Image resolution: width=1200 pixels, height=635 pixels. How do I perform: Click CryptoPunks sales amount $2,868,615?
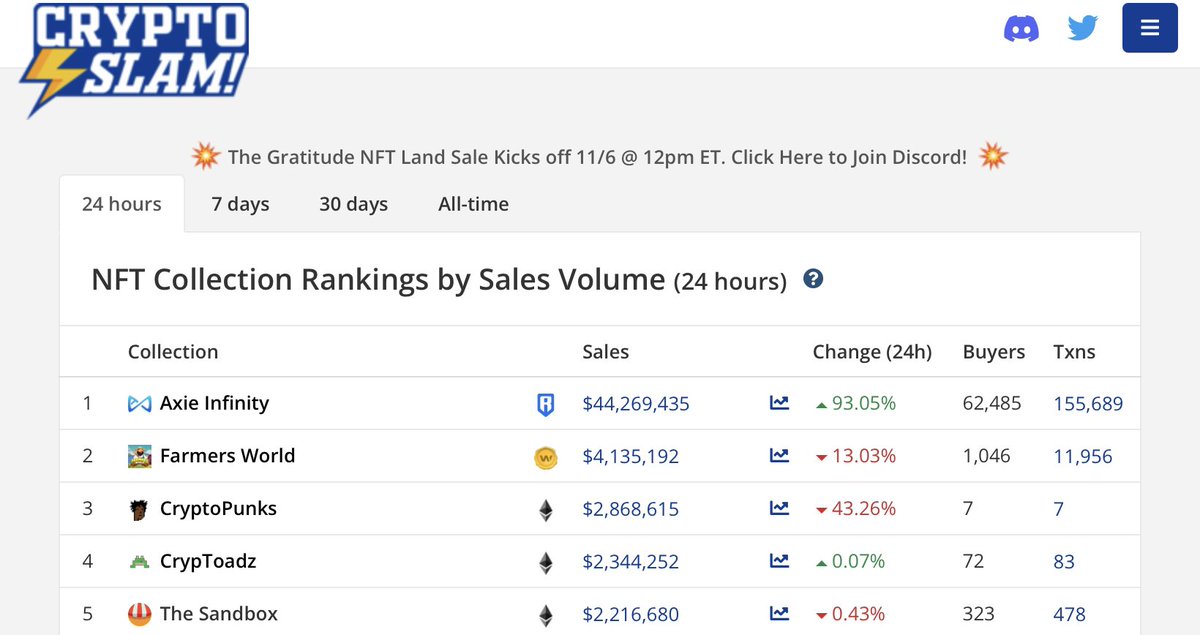tap(631, 509)
